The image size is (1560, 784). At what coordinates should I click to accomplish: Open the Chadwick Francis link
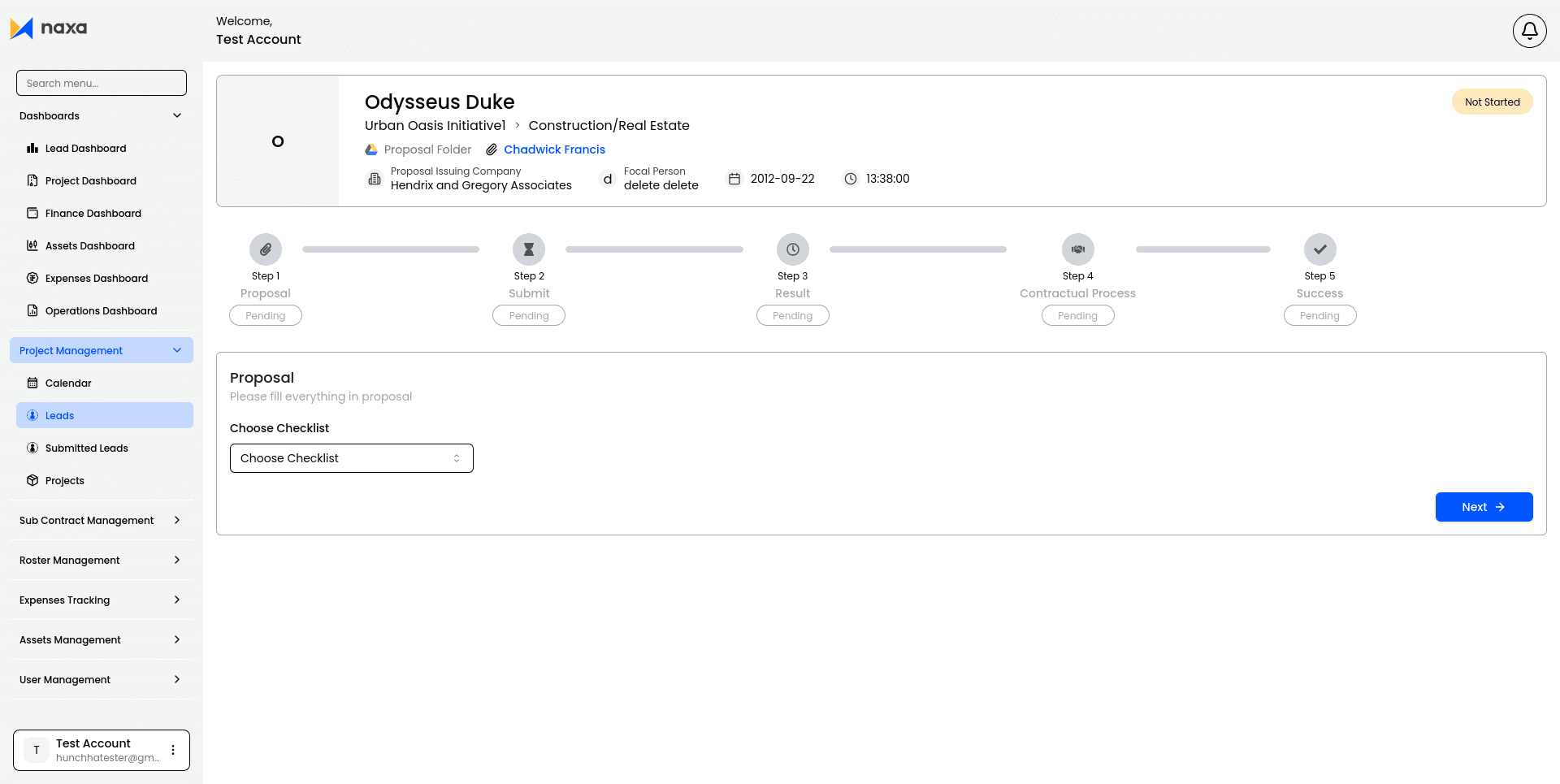click(554, 149)
